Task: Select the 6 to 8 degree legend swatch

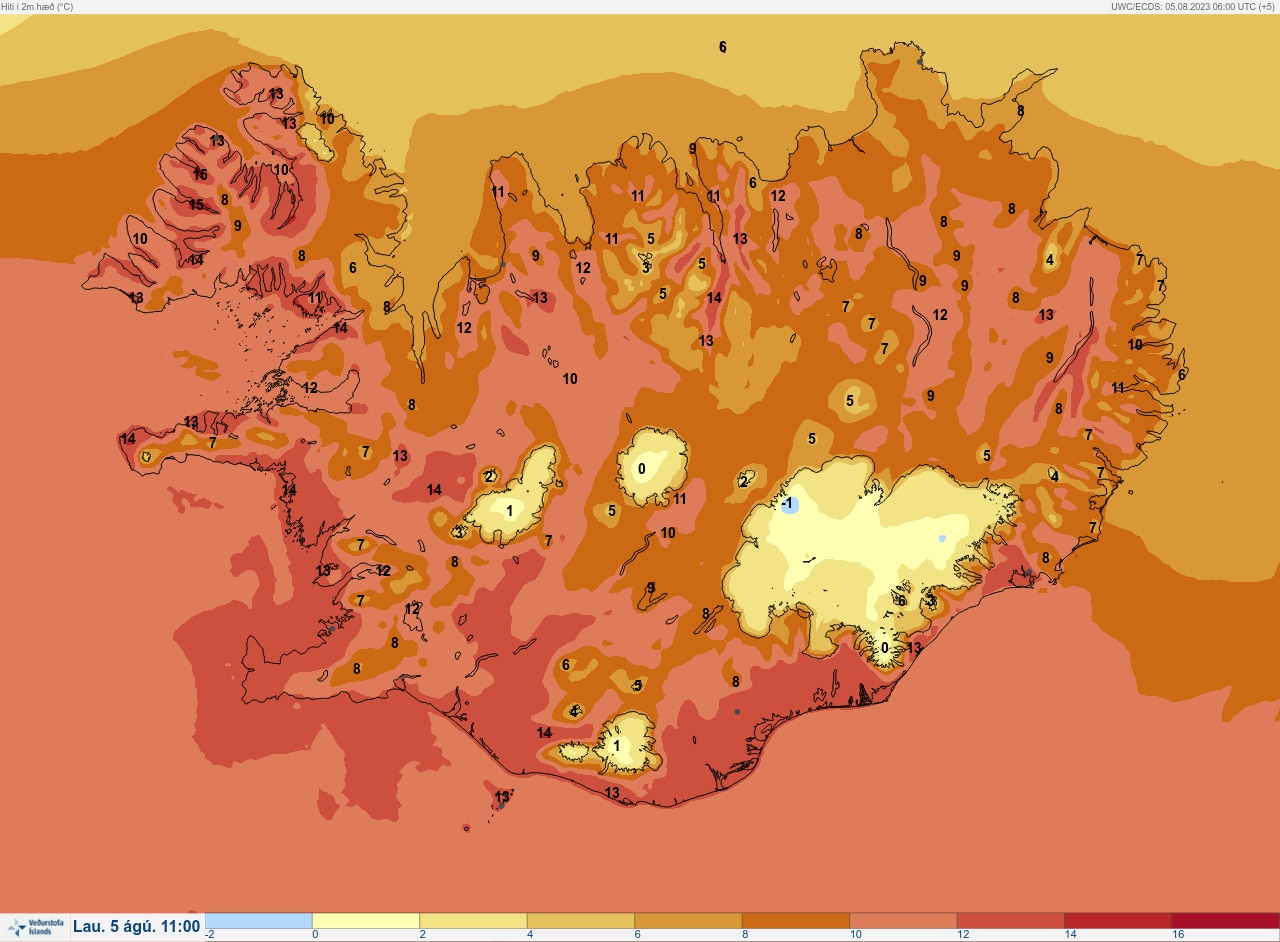Action: (x=688, y=920)
